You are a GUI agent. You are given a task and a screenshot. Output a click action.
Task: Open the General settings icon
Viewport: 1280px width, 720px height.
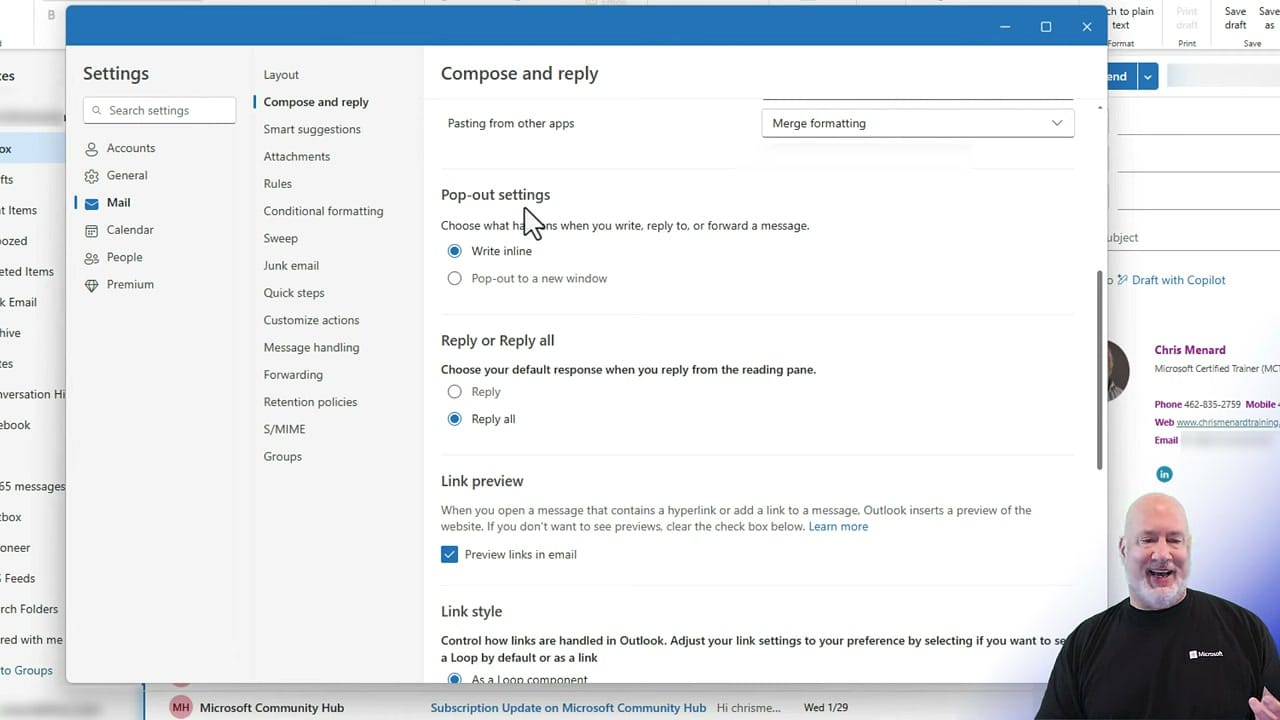(x=91, y=175)
